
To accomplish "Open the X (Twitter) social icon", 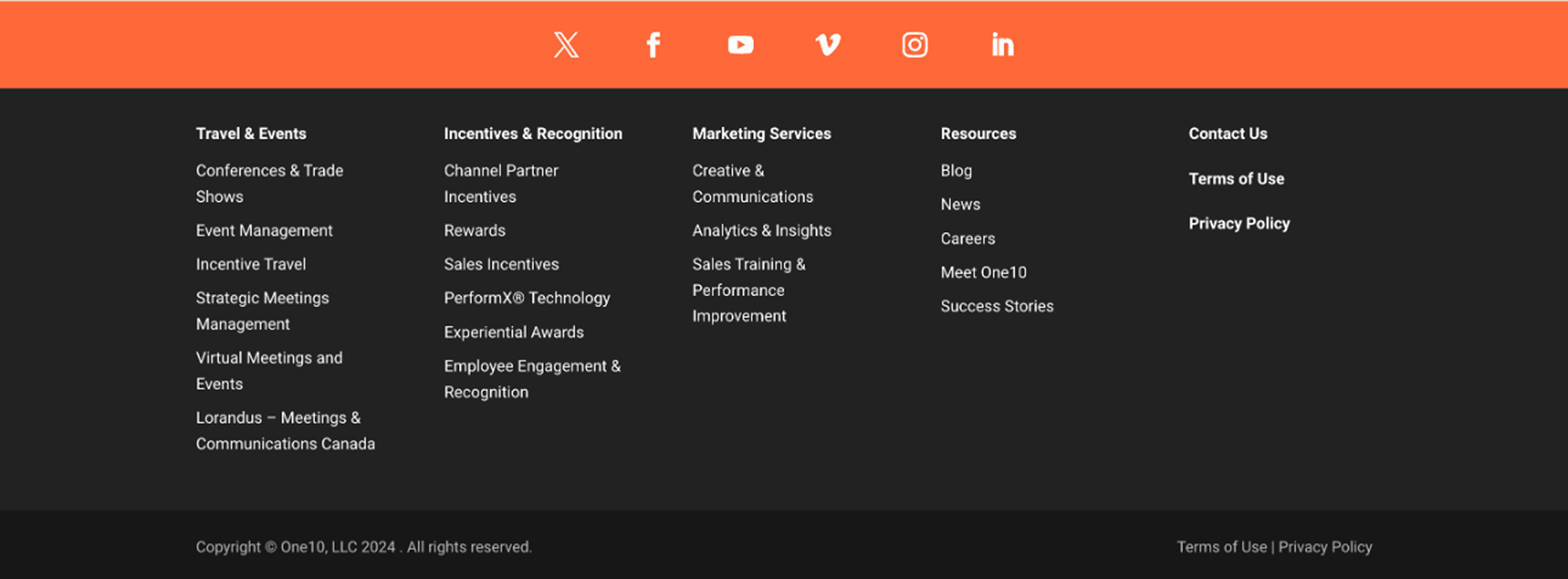I will 566,45.
